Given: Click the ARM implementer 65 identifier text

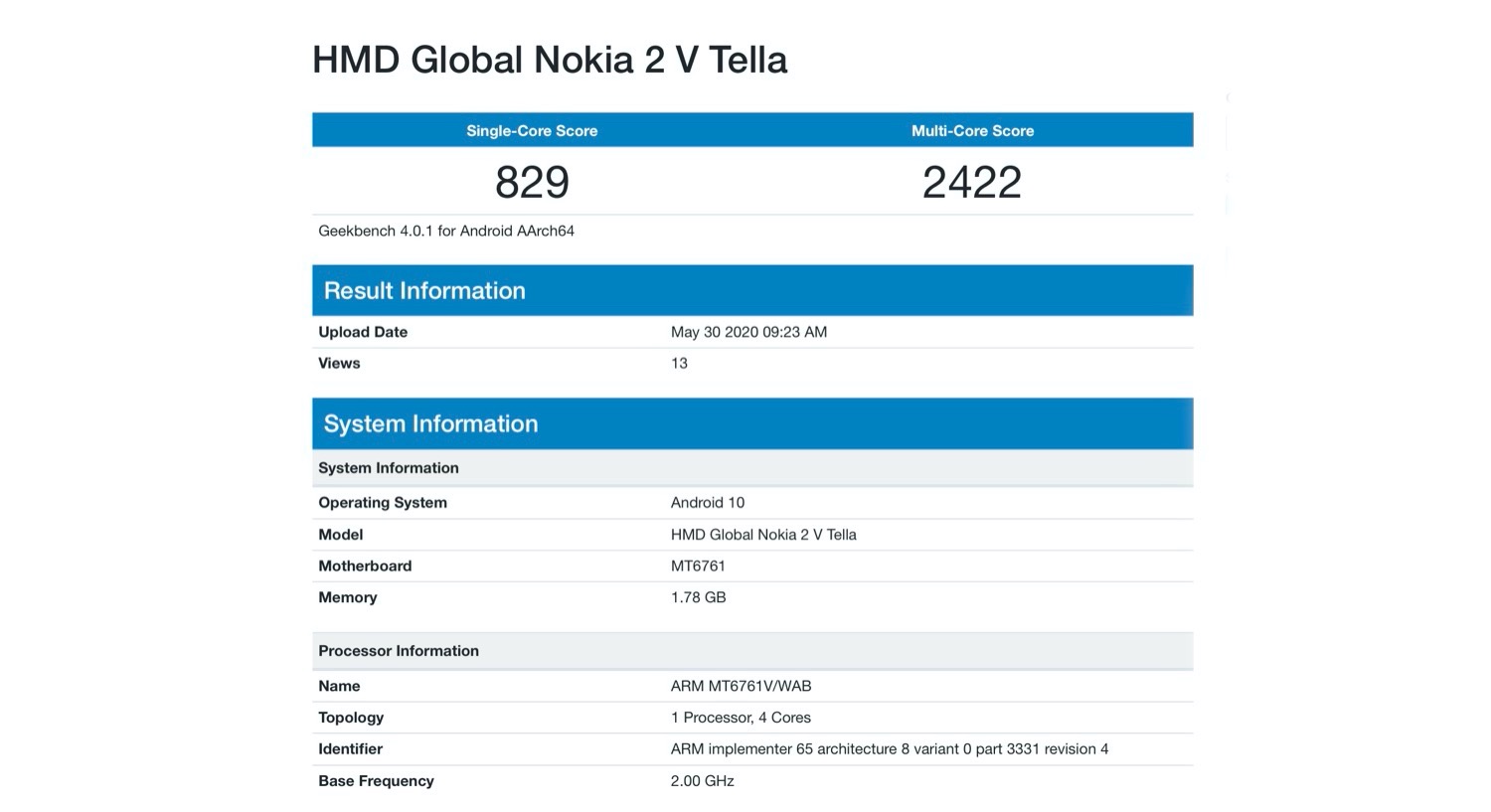Looking at the screenshot, I should [x=889, y=749].
